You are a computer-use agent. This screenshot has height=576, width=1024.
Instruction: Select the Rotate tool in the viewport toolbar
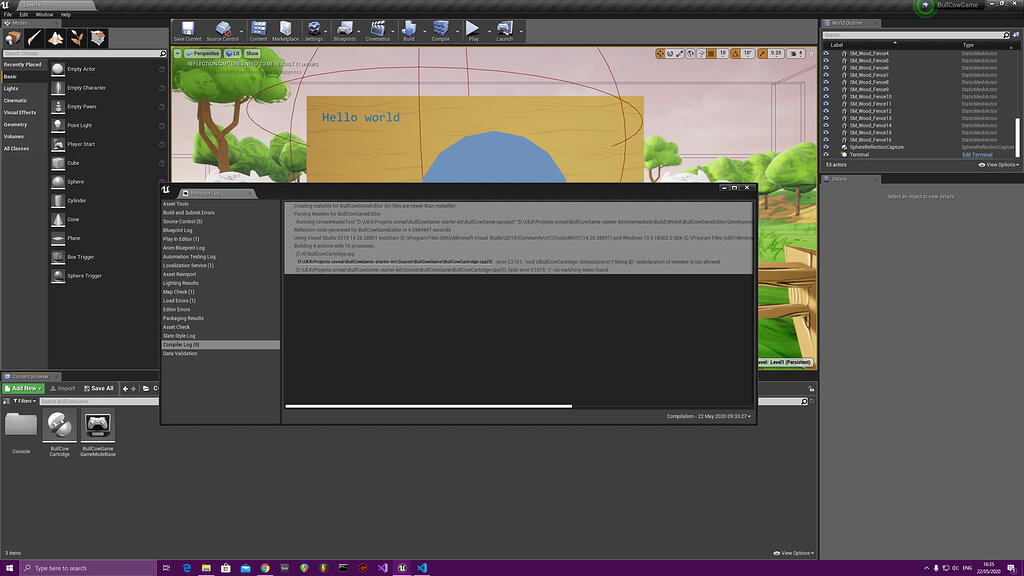click(x=670, y=53)
